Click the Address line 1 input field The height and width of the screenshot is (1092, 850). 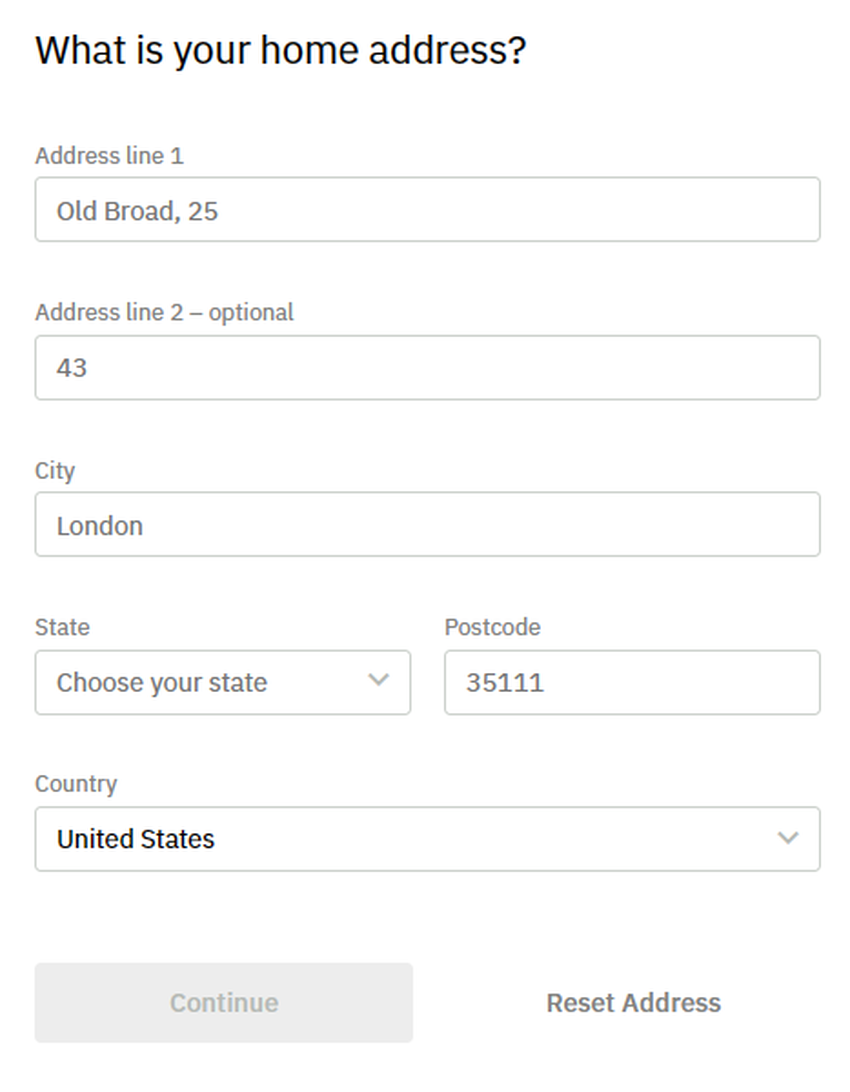click(500, 210)
